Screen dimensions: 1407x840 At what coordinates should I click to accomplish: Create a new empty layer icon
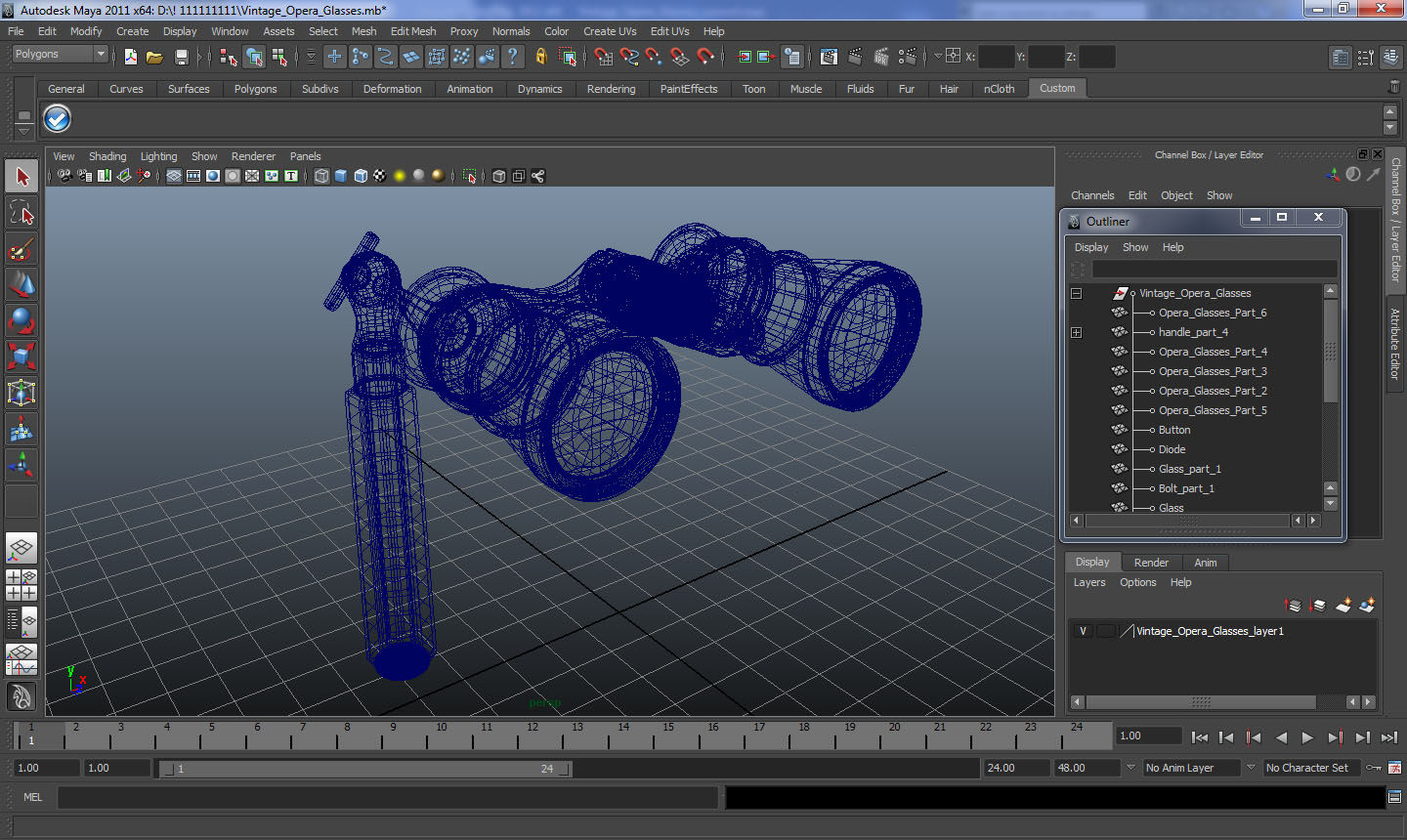(1343, 606)
